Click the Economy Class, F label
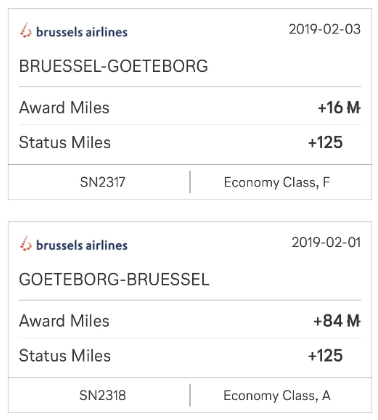 [x=277, y=182]
